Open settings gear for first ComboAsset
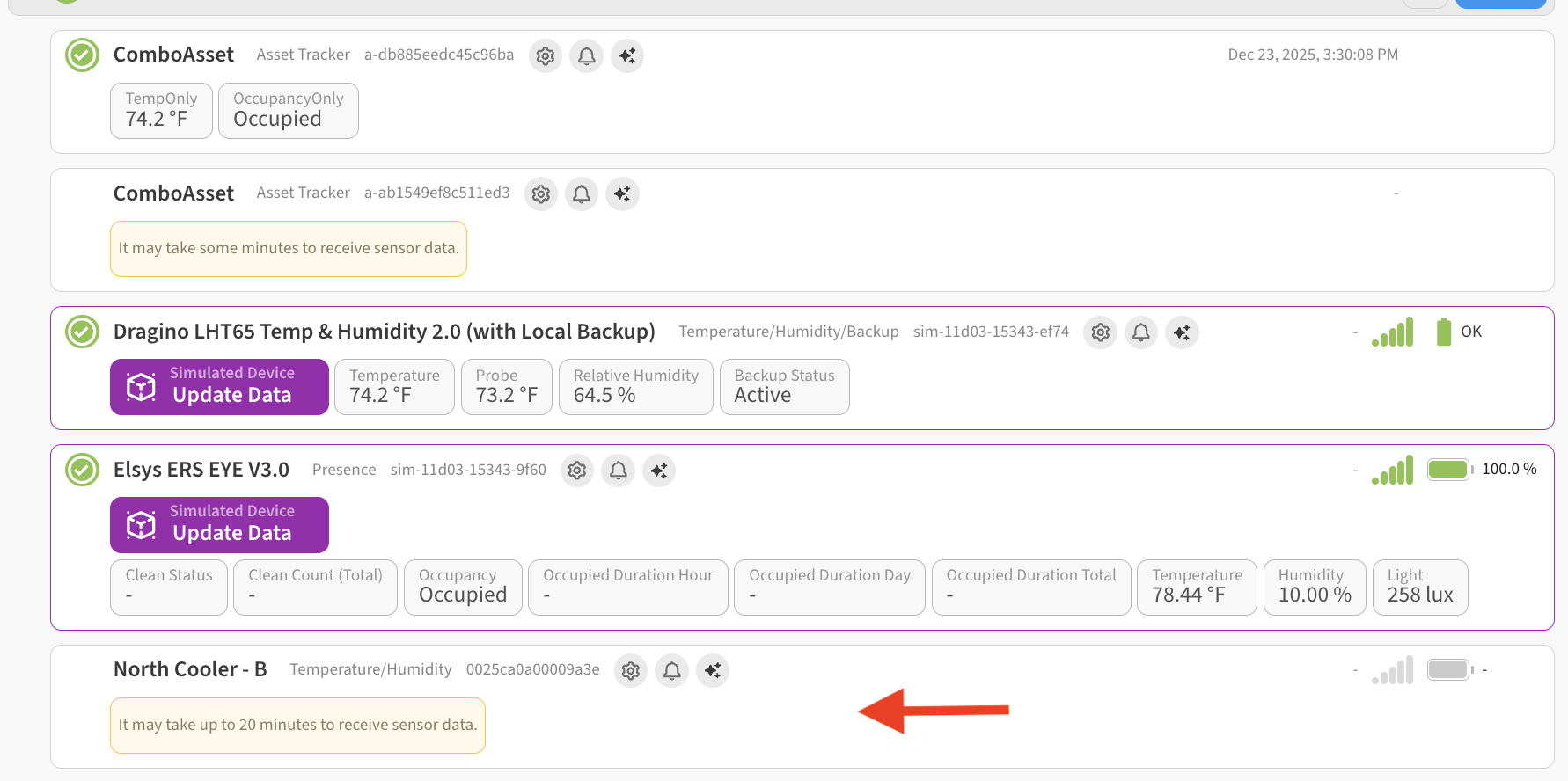Image resolution: width=1568 pixels, height=781 pixels. (546, 56)
